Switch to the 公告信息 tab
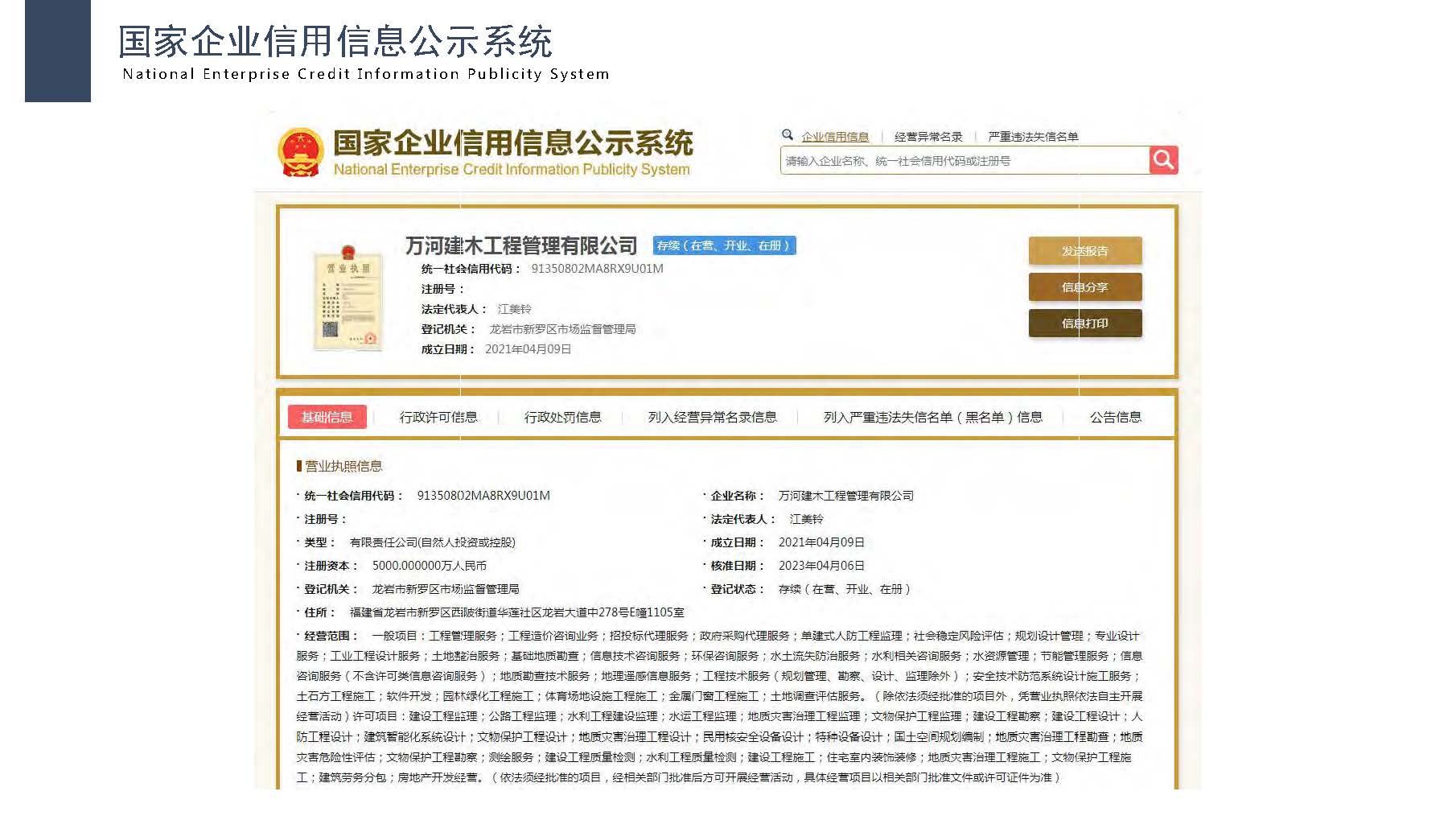The image size is (1456, 820). point(1116,417)
